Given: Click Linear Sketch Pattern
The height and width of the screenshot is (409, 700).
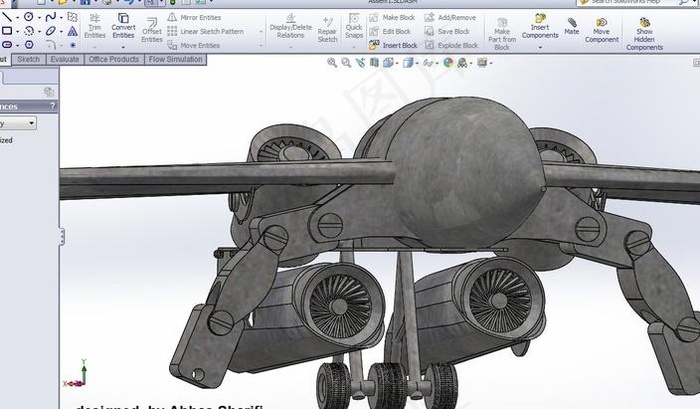Looking at the screenshot, I should (x=206, y=31).
